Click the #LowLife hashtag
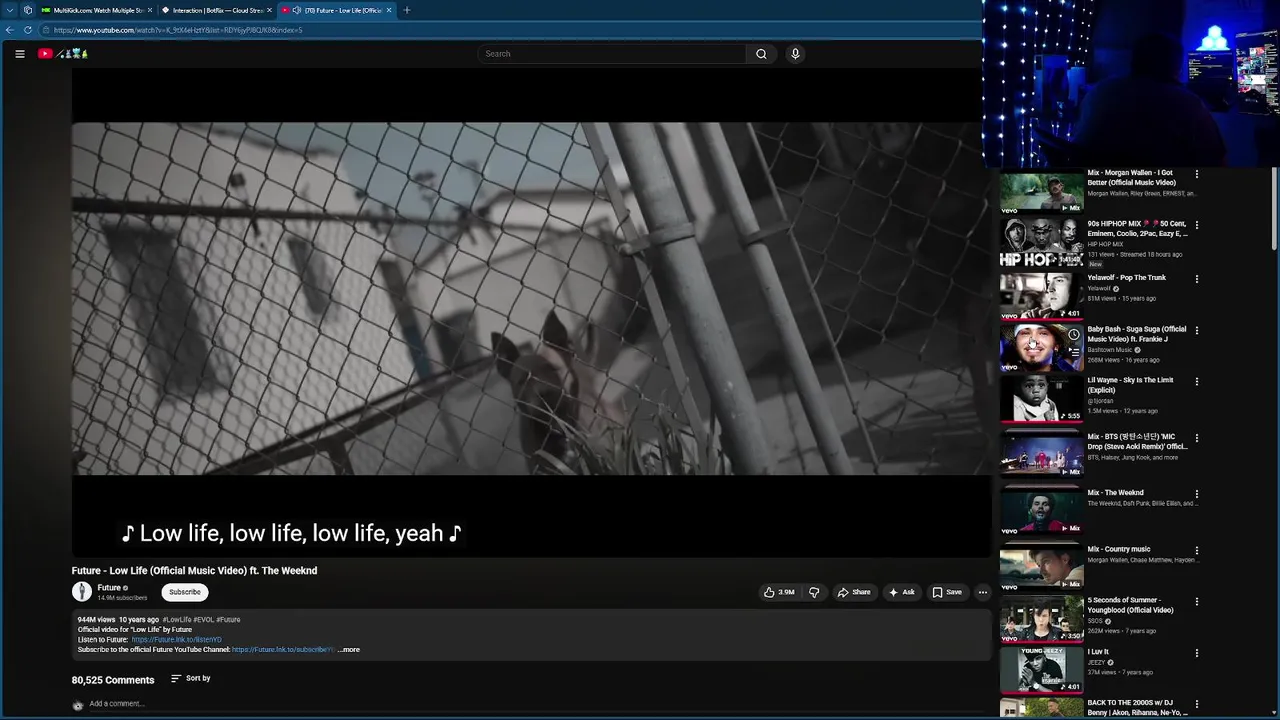Viewport: 1280px width, 720px height. pos(177,620)
